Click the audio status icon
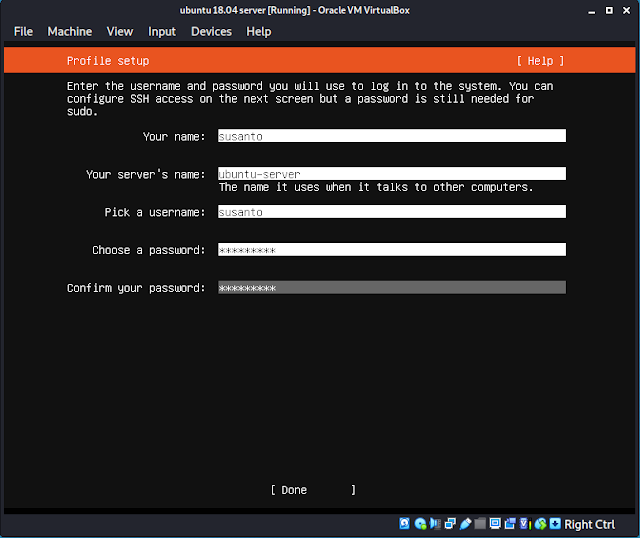This screenshot has height=538, width=640. pos(435,524)
